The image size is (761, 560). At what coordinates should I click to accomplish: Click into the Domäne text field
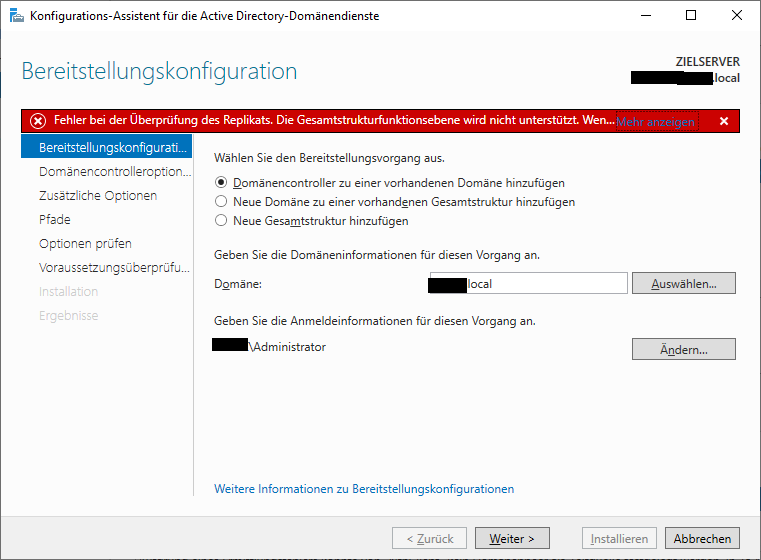529,283
